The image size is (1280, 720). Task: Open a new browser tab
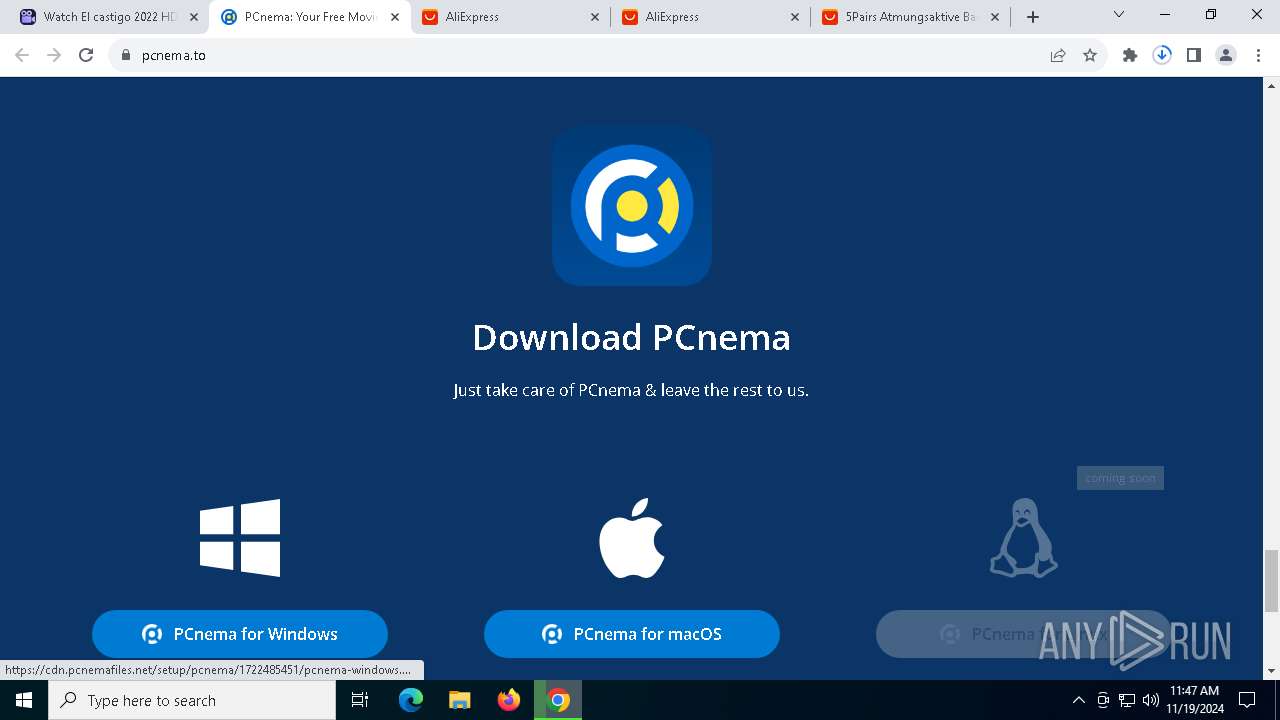tap(1033, 17)
